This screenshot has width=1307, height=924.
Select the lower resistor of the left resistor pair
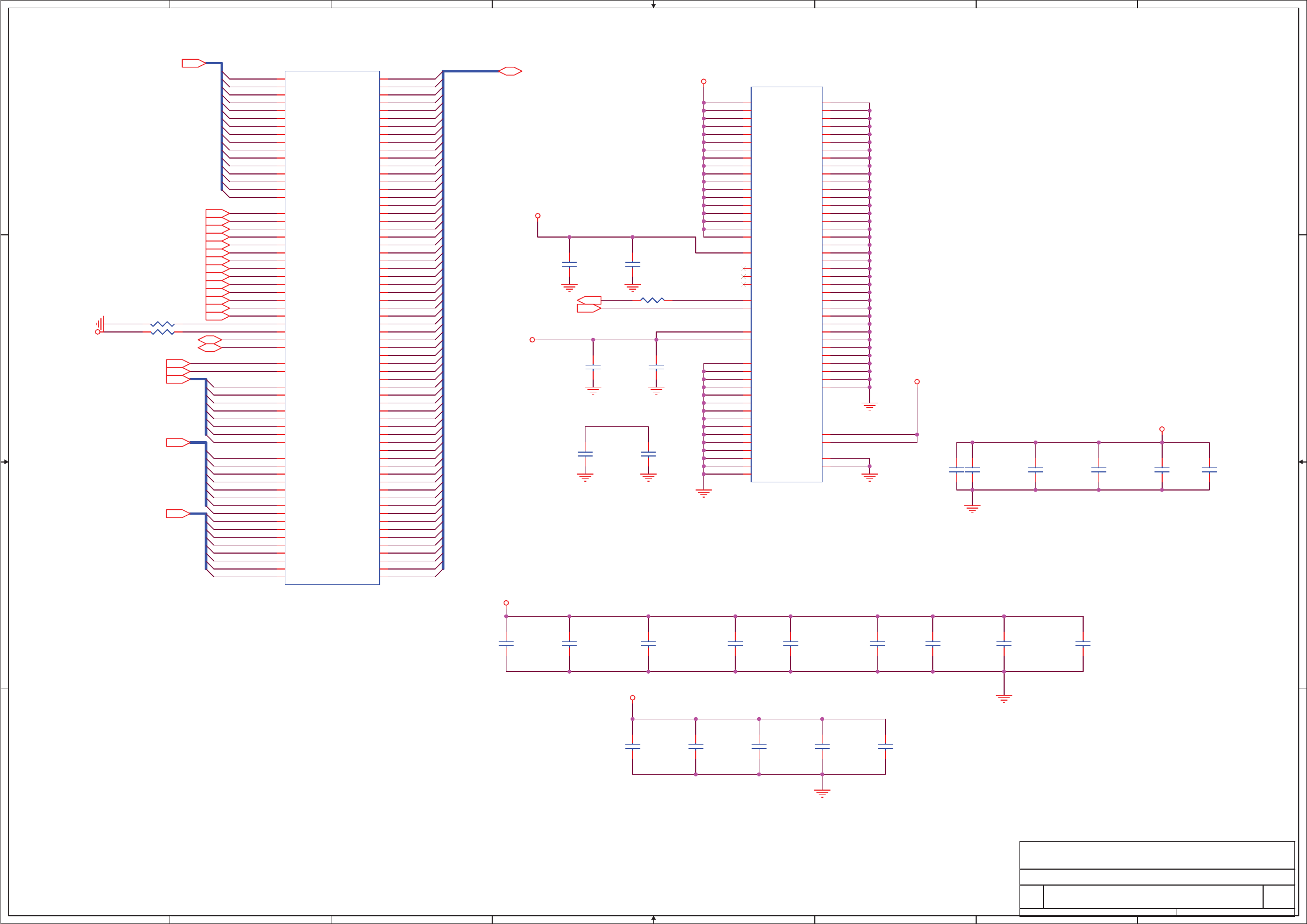tap(162, 332)
